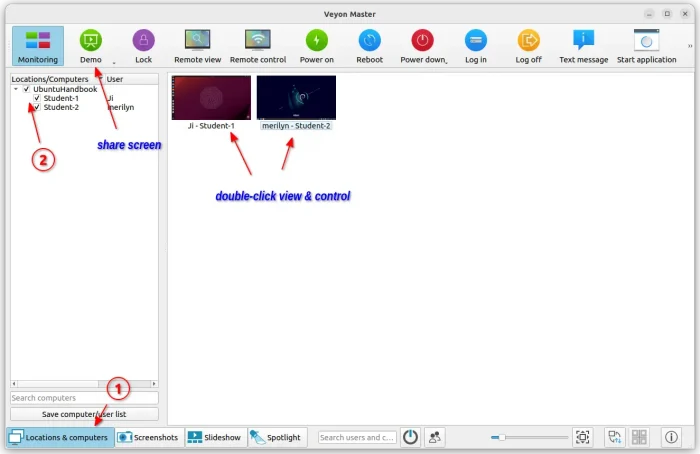Screen dimensions: 700x454
Task: Open the Slideshow panel
Action: click(x=214, y=437)
